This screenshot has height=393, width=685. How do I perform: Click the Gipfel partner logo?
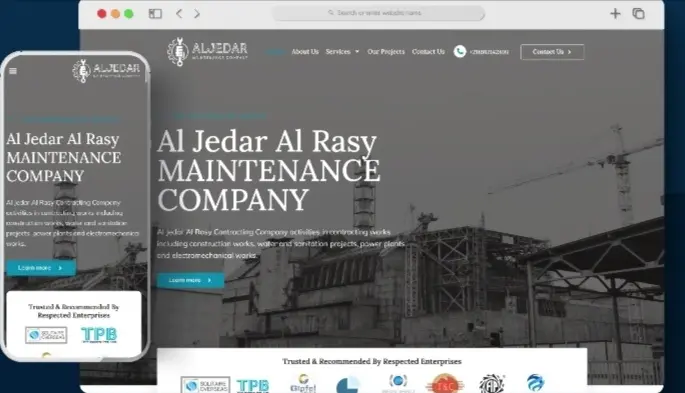(x=303, y=383)
